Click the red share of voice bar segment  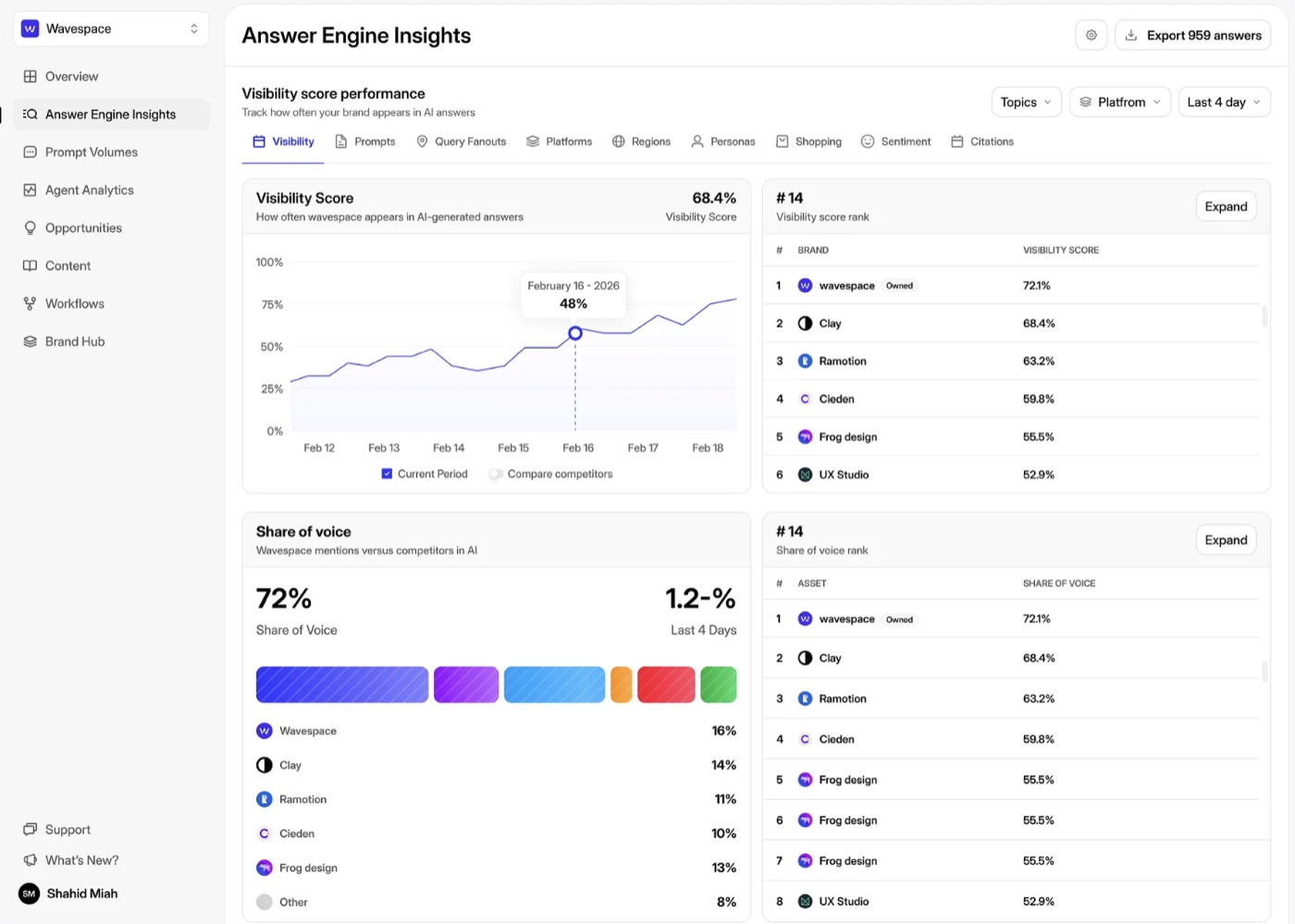666,684
